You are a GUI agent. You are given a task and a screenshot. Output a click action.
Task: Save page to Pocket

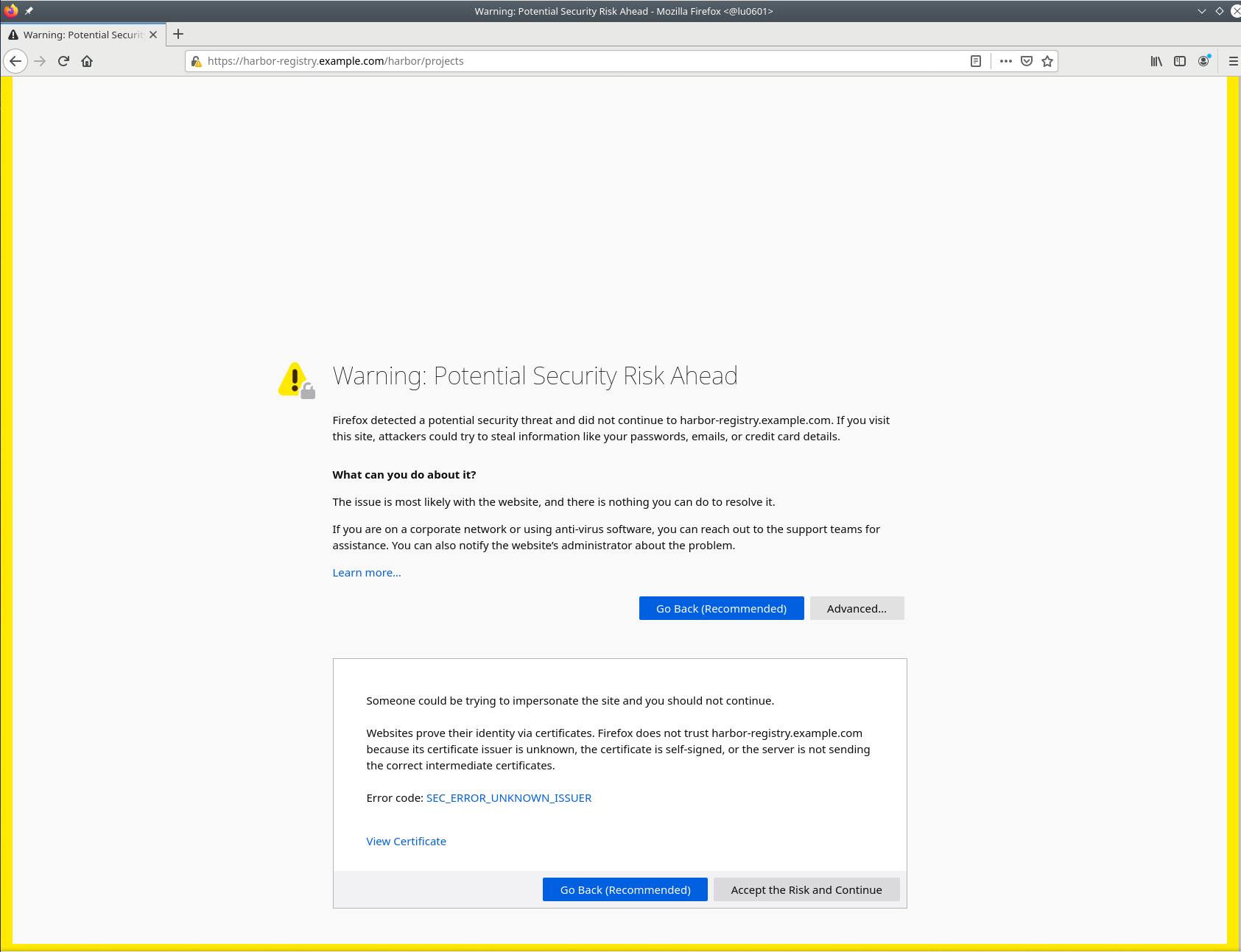pyautogui.click(x=1026, y=61)
